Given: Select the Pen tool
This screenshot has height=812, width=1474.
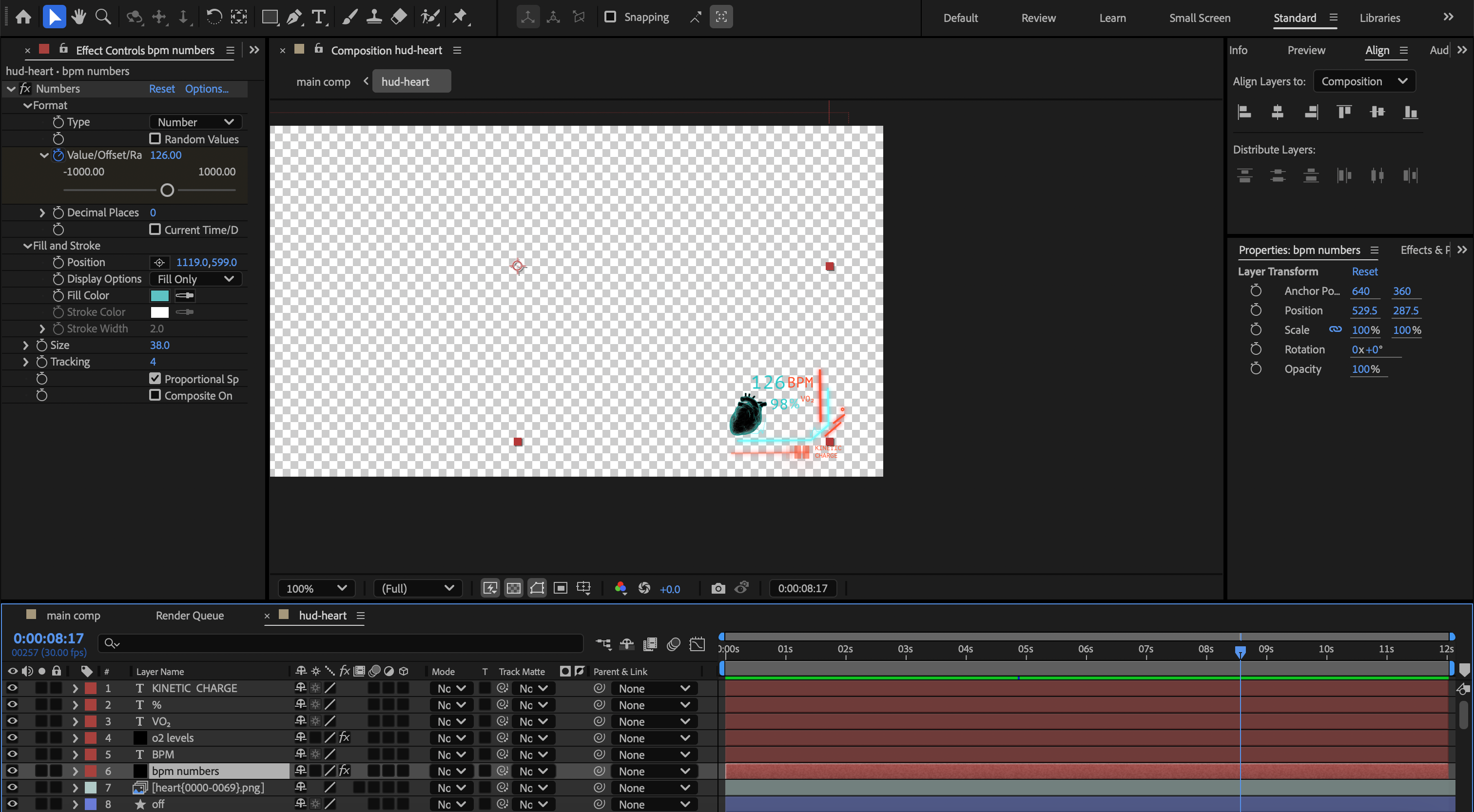Looking at the screenshot, I should click(x=293, y=17).
